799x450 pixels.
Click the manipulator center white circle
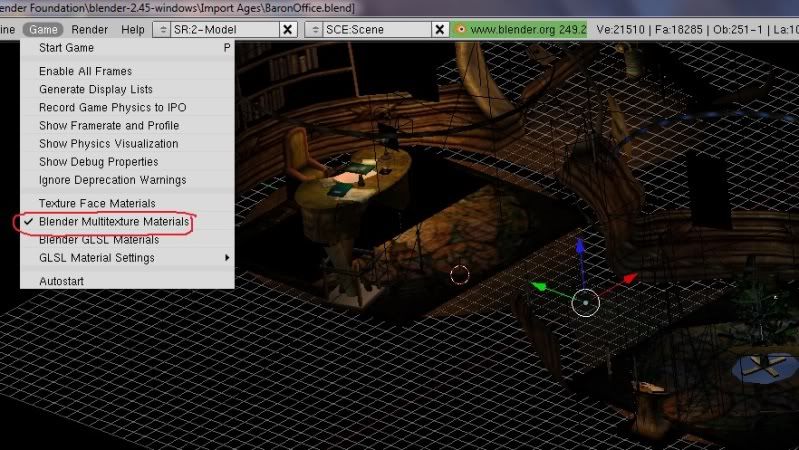tap(585, 303)
